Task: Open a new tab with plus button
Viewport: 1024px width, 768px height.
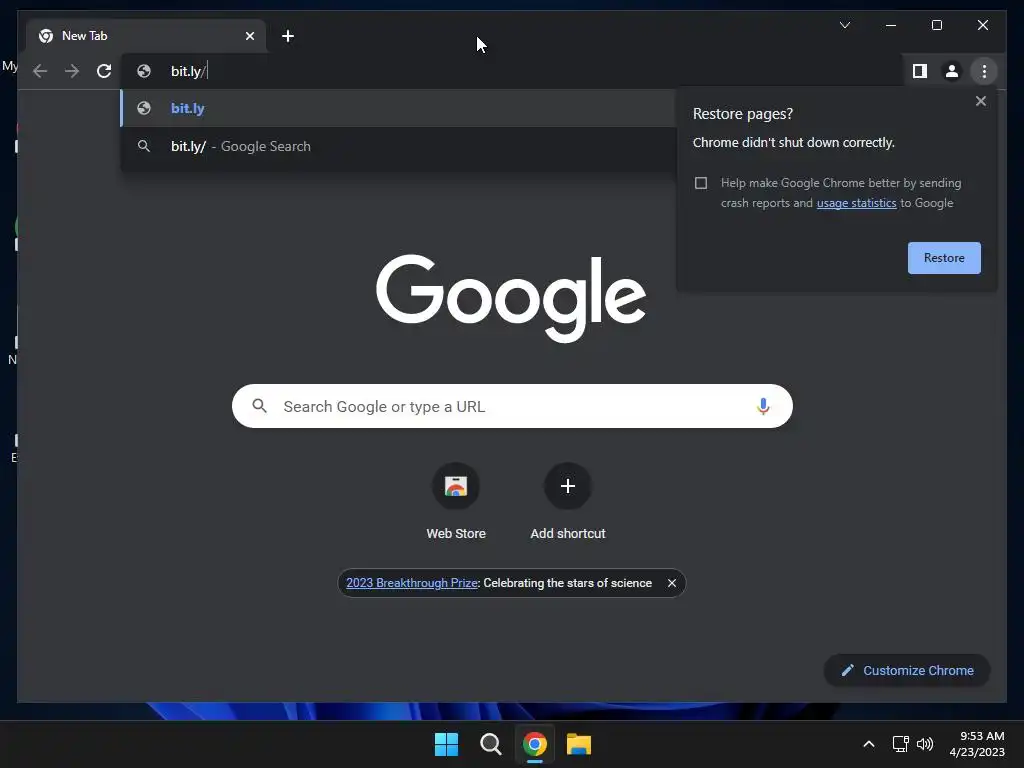Action: 288,36
